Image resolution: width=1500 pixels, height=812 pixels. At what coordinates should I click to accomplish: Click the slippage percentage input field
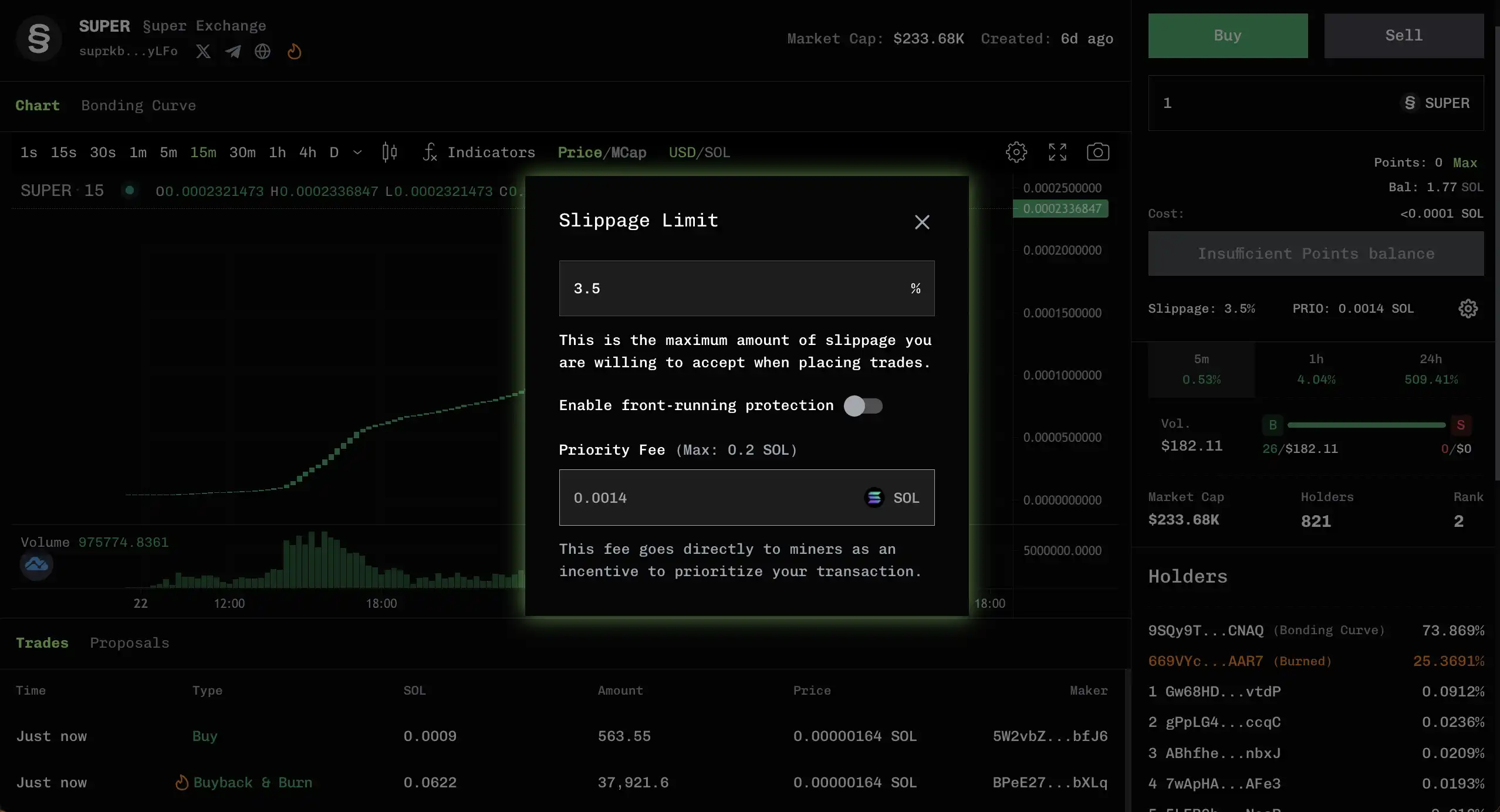(x=734, y=289)
